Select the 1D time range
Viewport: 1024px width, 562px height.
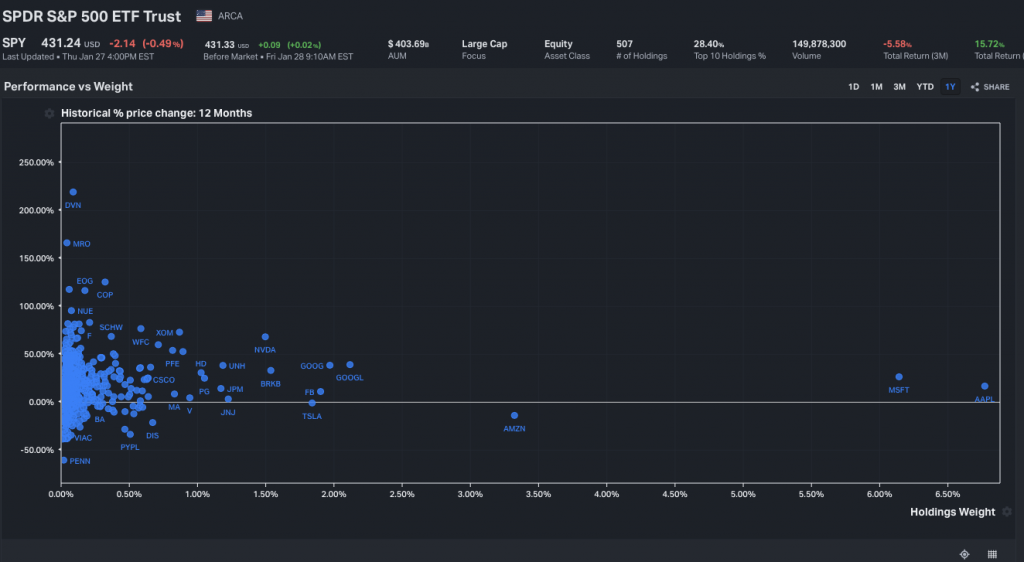853,87
